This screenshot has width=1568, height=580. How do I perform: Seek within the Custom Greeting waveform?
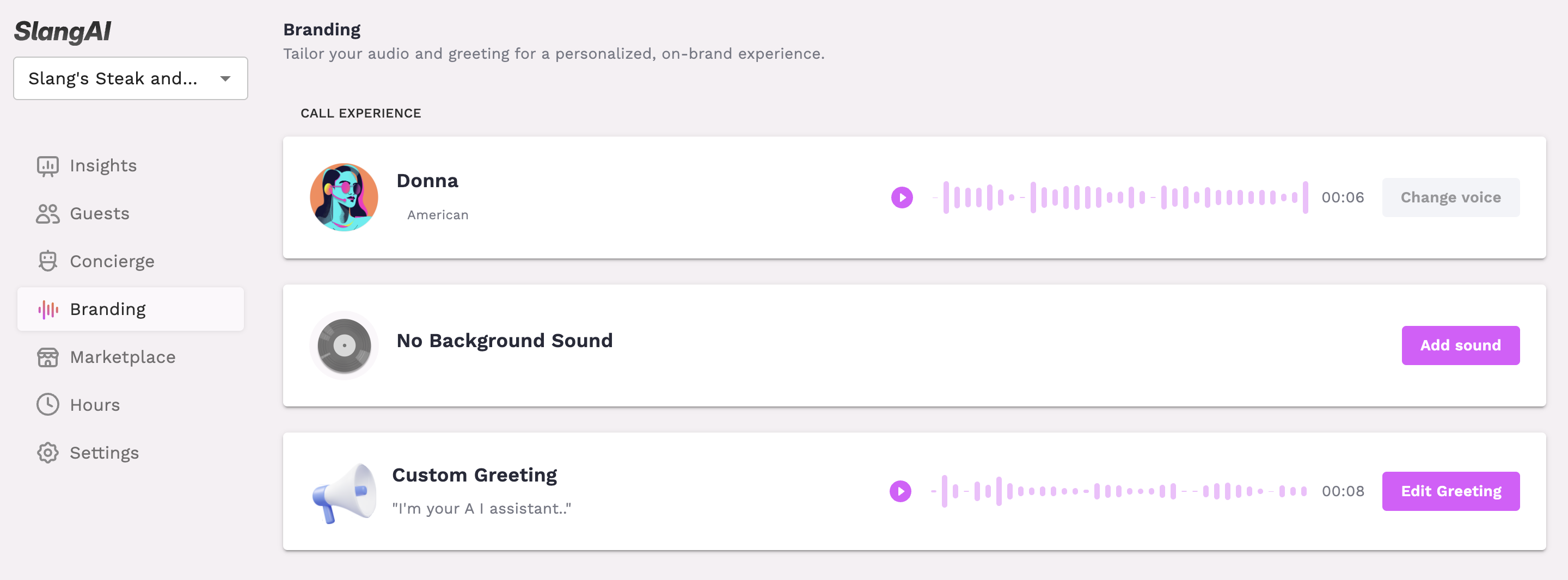point(1118,491)
